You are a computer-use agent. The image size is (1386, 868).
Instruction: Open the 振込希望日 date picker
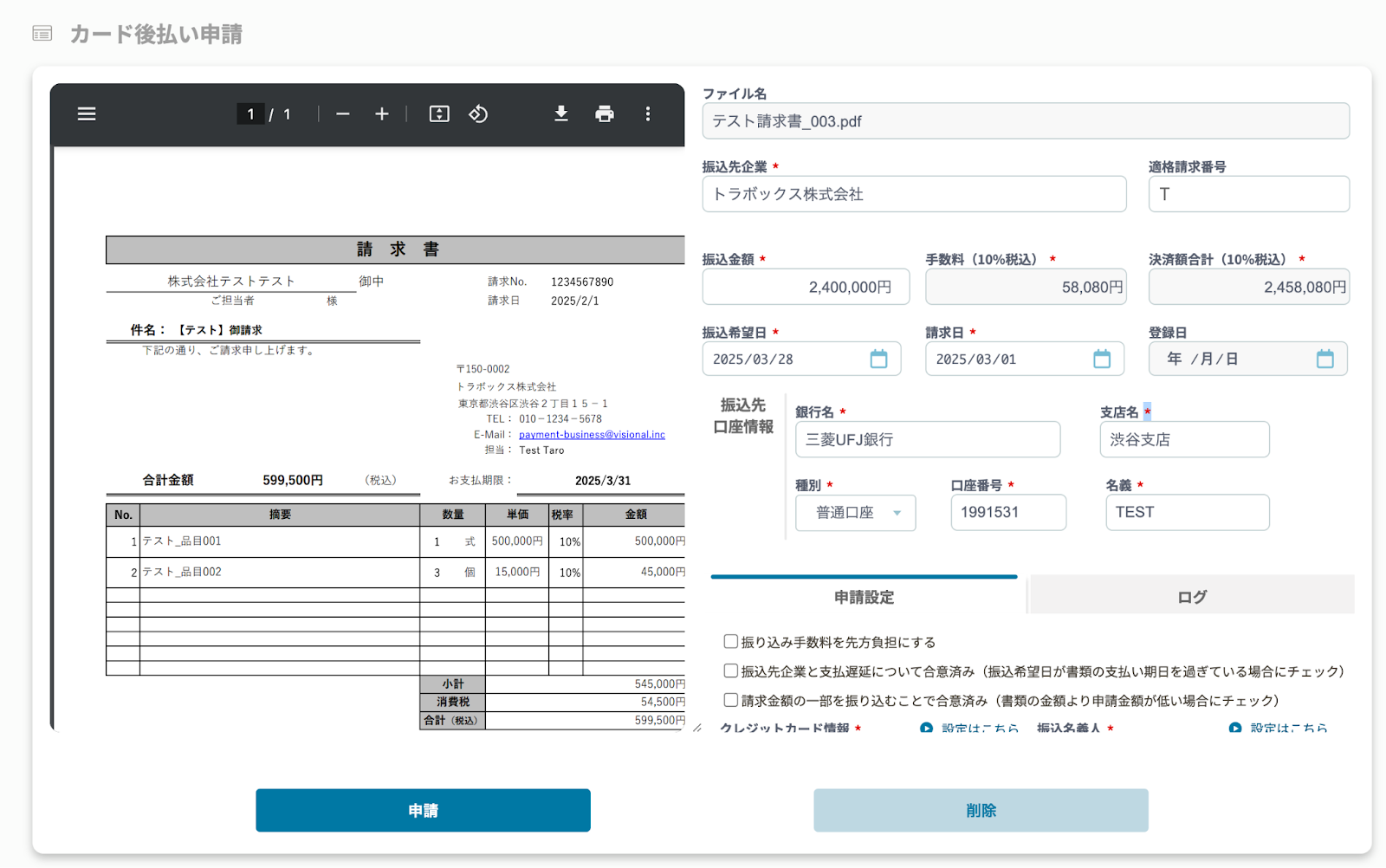tap(879, 358)
